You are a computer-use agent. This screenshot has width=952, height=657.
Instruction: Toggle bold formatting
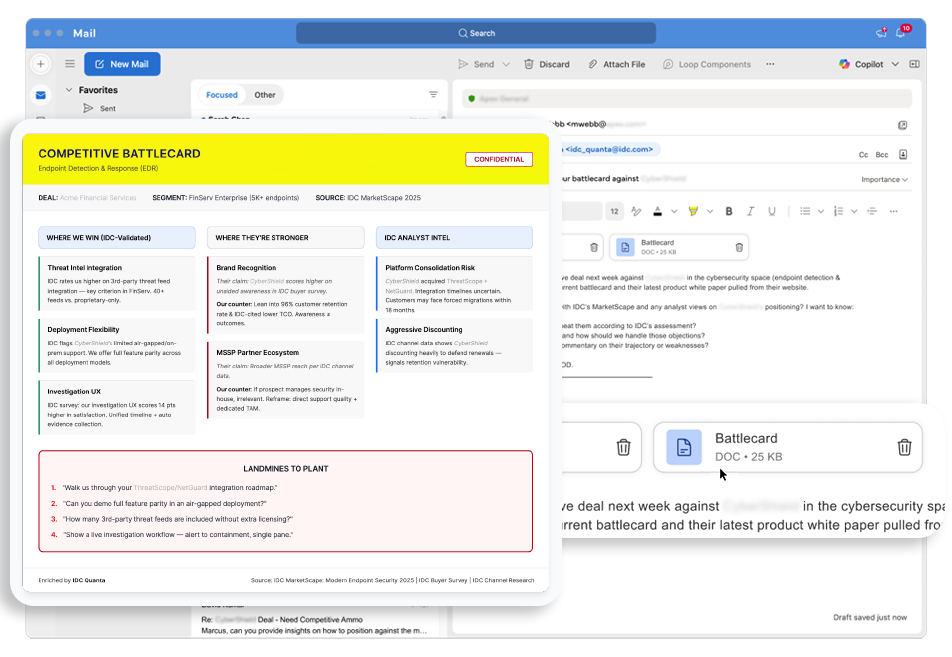[x=728, y=211]
